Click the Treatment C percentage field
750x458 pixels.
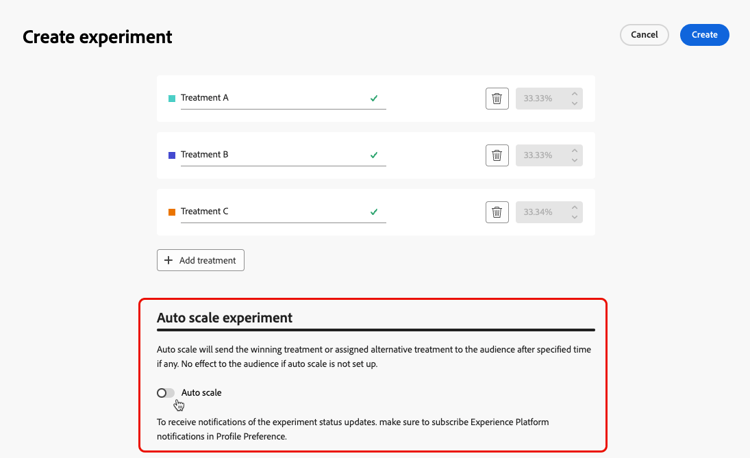pos(541,212)
